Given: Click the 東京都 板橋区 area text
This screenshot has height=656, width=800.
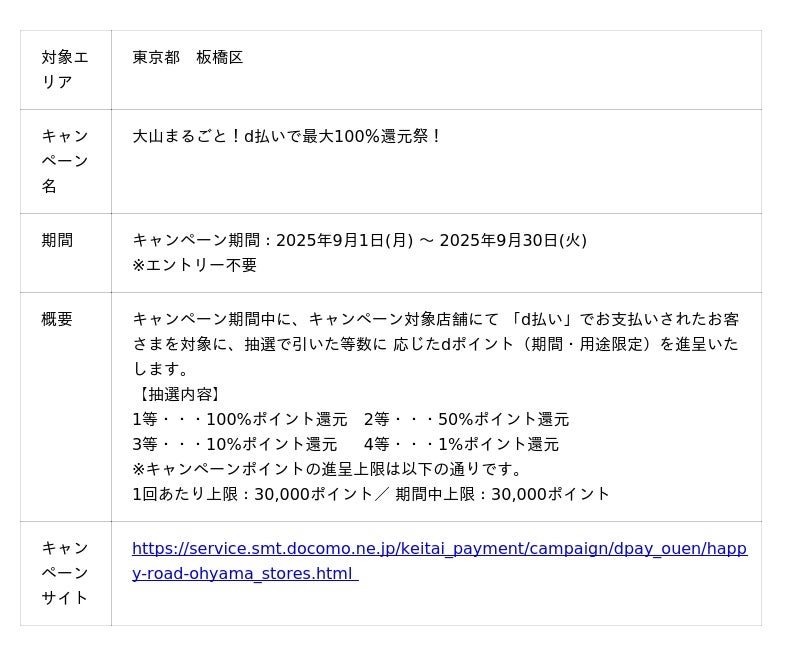Looking at the screenshot, I should [x=188, y=58].
